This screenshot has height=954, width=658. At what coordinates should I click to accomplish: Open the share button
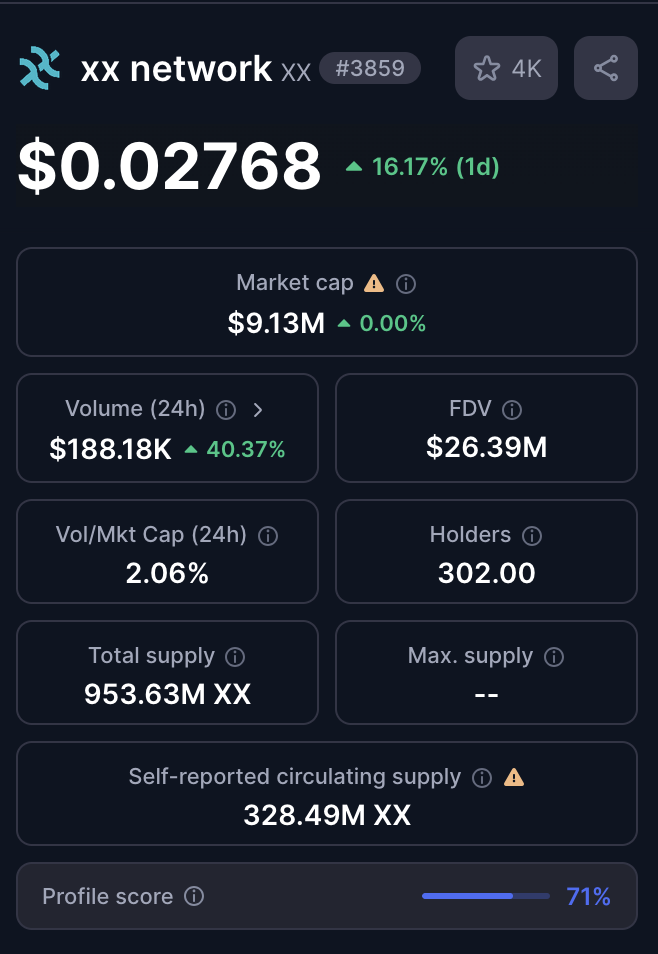(x=605, y=68)
